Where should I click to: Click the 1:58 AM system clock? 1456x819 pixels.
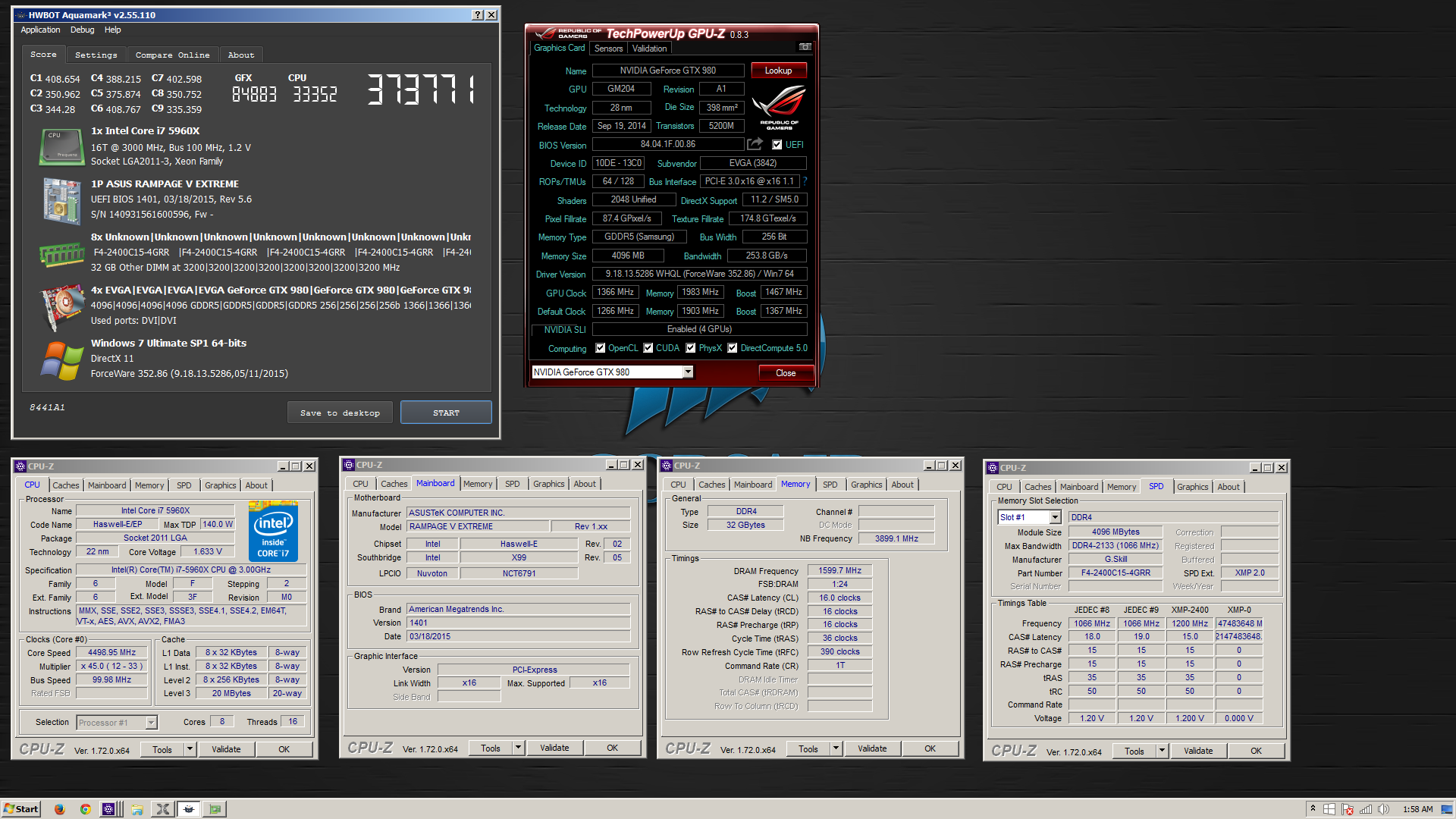(1417, 809)
